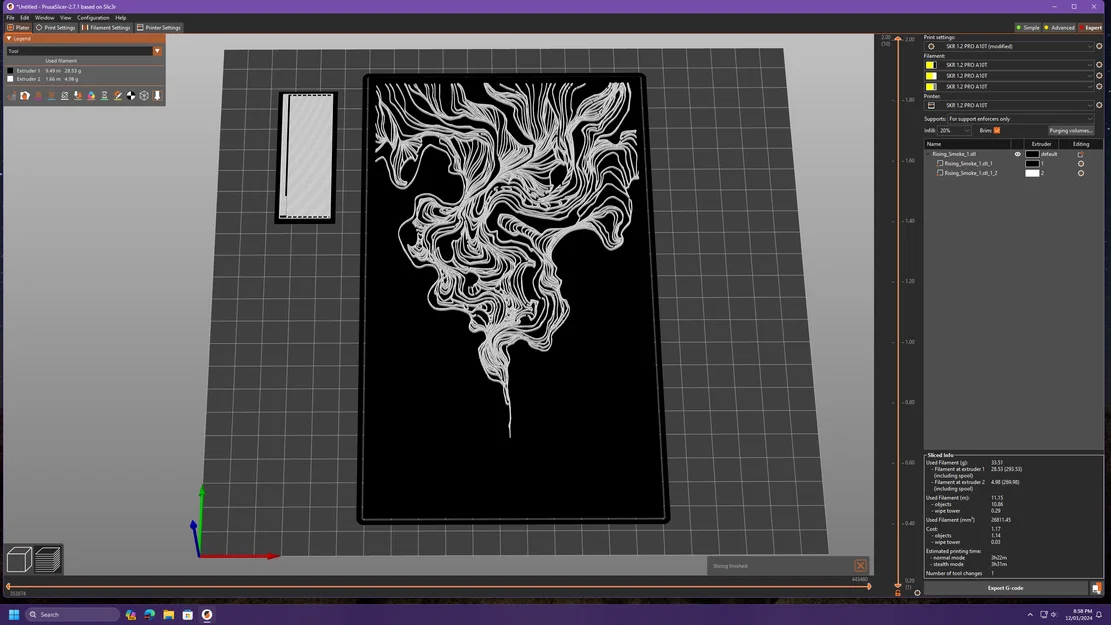Open the View menu
The width and height of the screenshot is (1111, 625).
coord(65,18)
